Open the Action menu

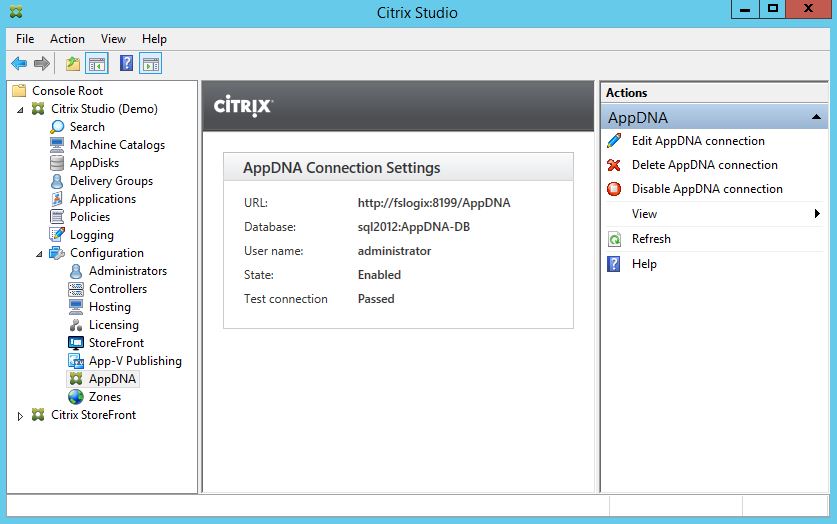pyautogui.click(x=67, y=39)
